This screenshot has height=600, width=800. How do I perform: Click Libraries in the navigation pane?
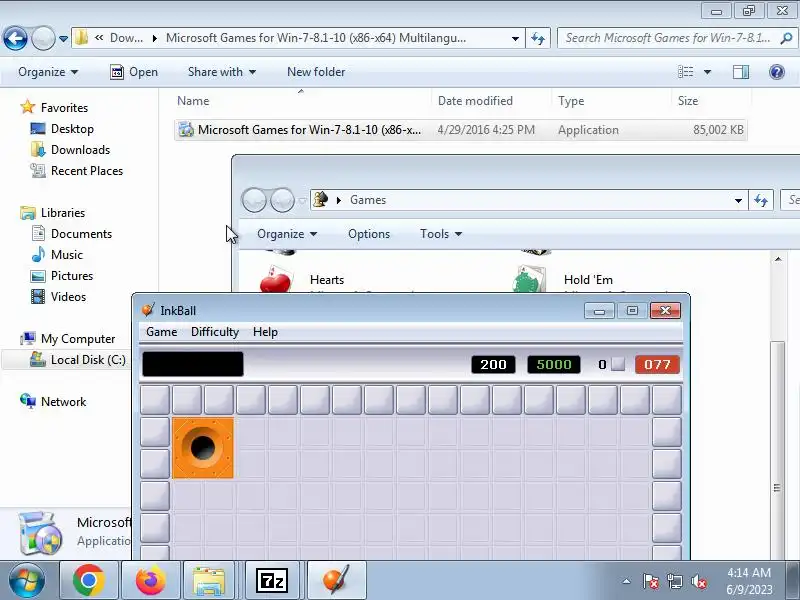click(53, 213)
